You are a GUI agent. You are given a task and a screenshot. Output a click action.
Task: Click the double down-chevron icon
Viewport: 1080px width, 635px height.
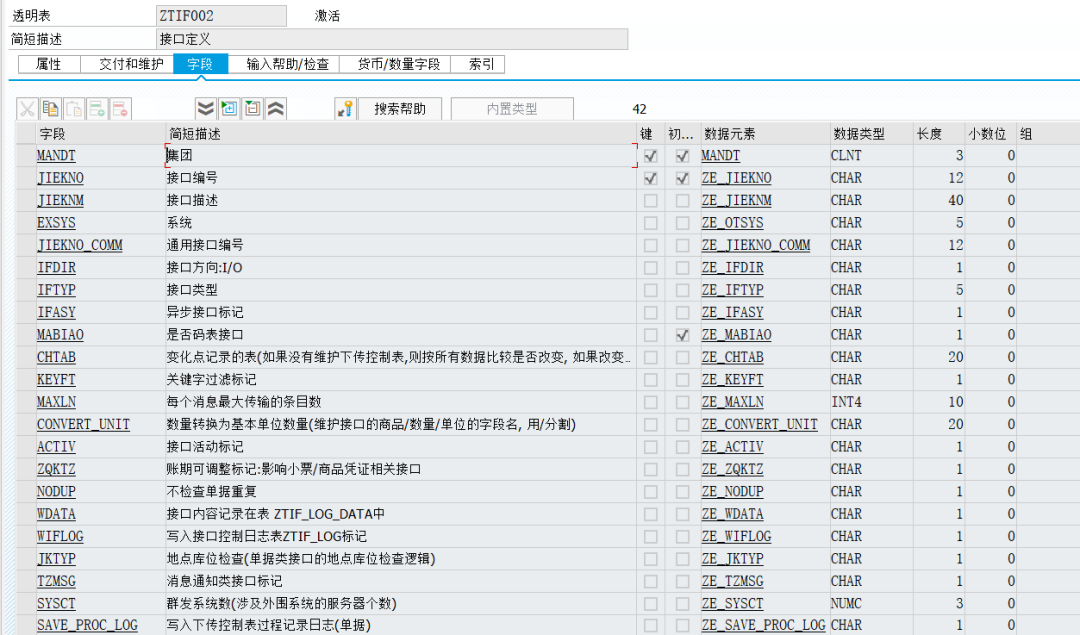(x=205, y=109)
